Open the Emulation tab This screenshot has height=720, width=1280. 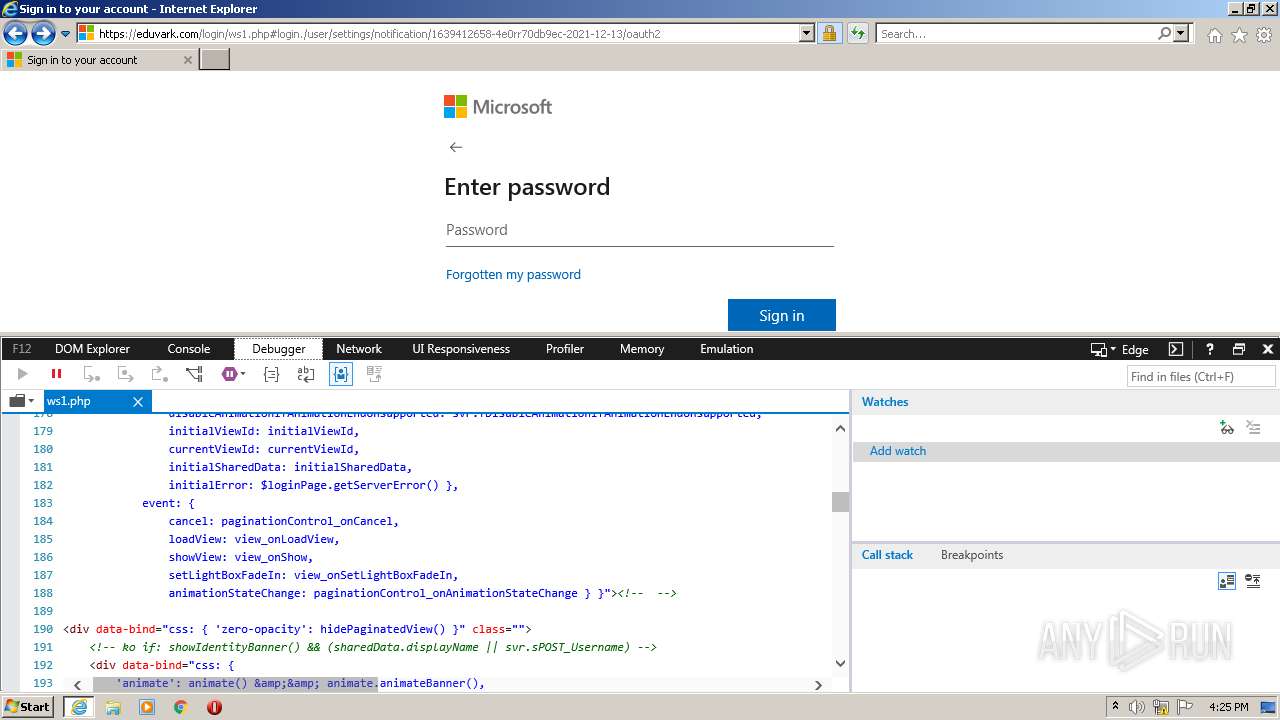pyautogui.click(x=727, y=349)
